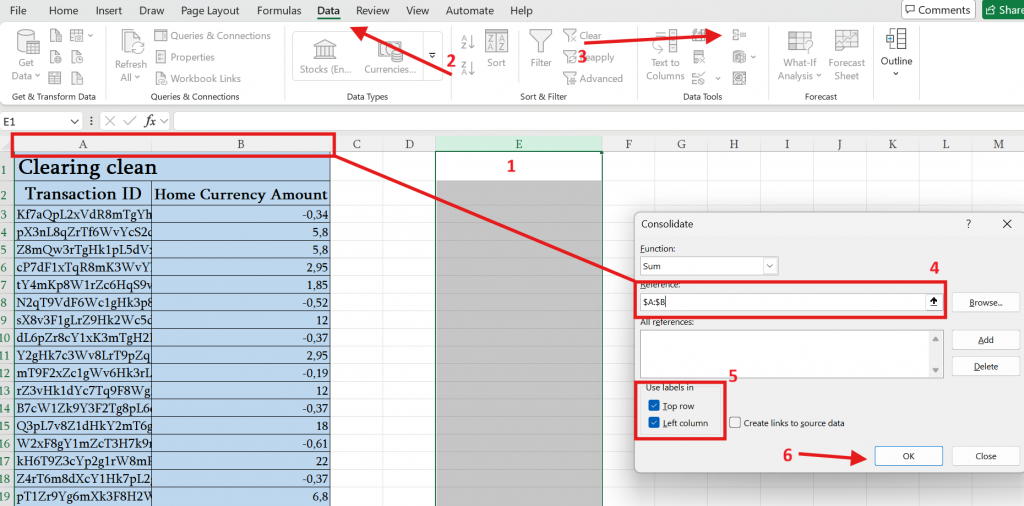Click the All references list scrollbar down arrow
Image resolution: width=1024 pixels, height=506 pixels.
tap(936, 371)
